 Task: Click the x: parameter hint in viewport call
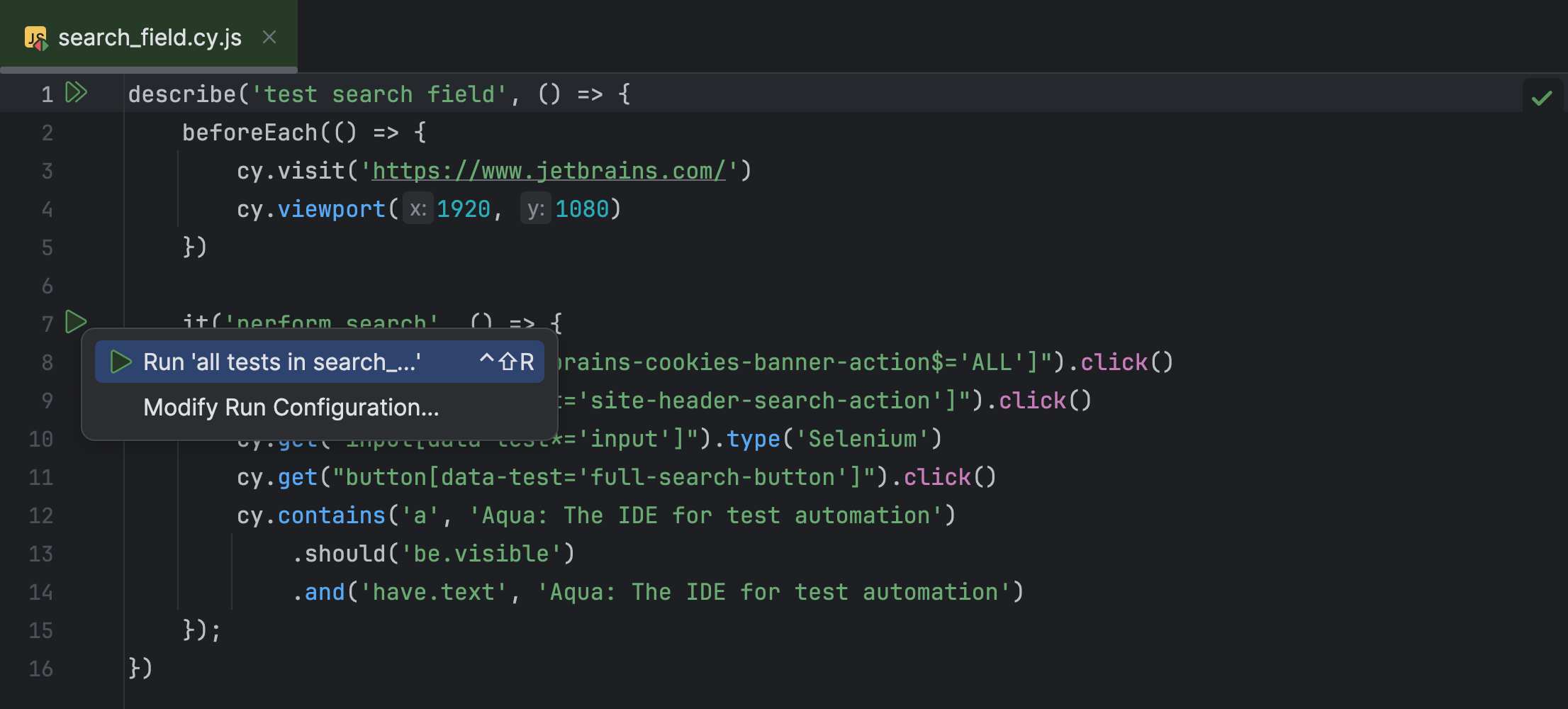(418, 208)
